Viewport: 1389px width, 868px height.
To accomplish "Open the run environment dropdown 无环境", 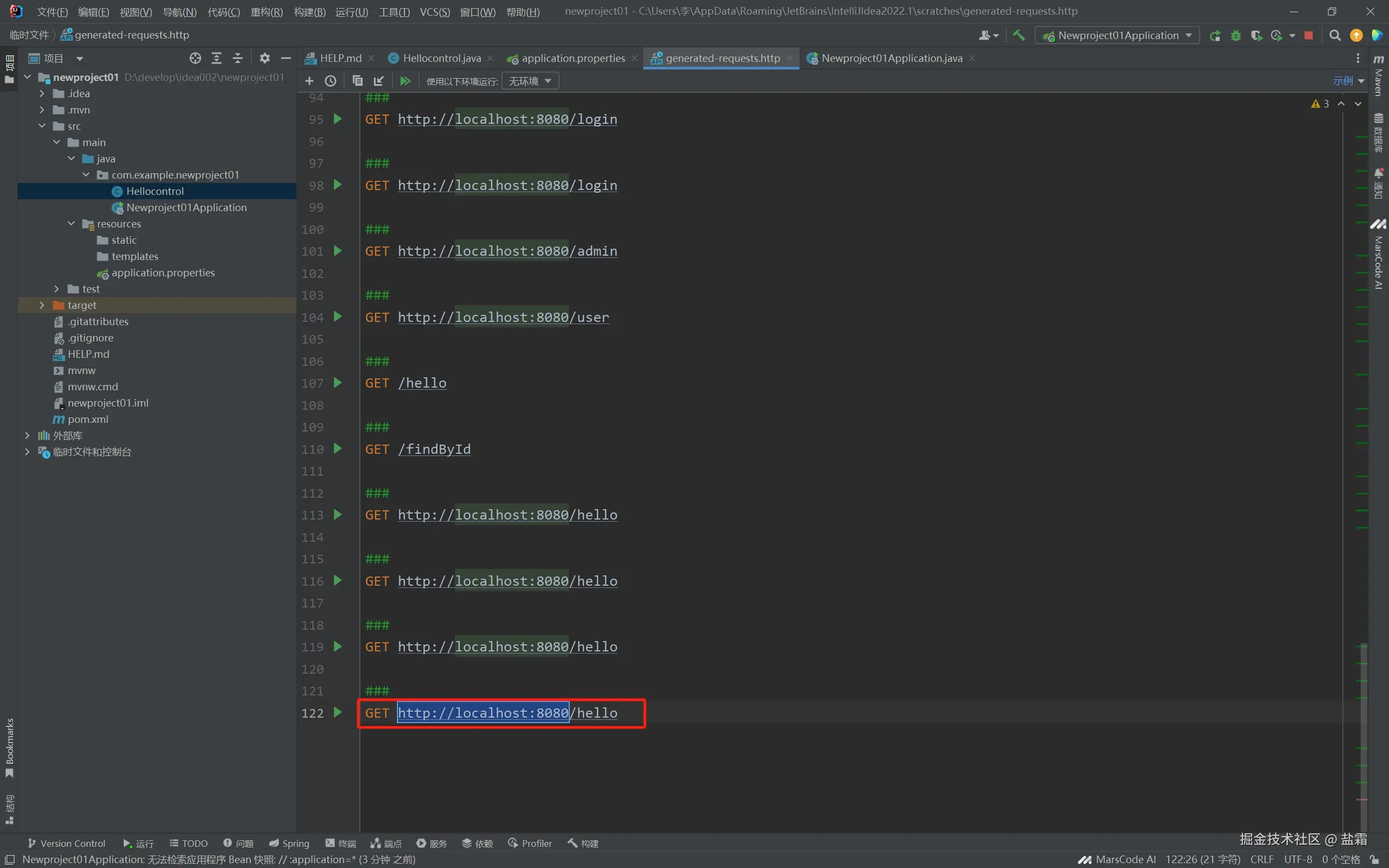I will pos(530,81).
